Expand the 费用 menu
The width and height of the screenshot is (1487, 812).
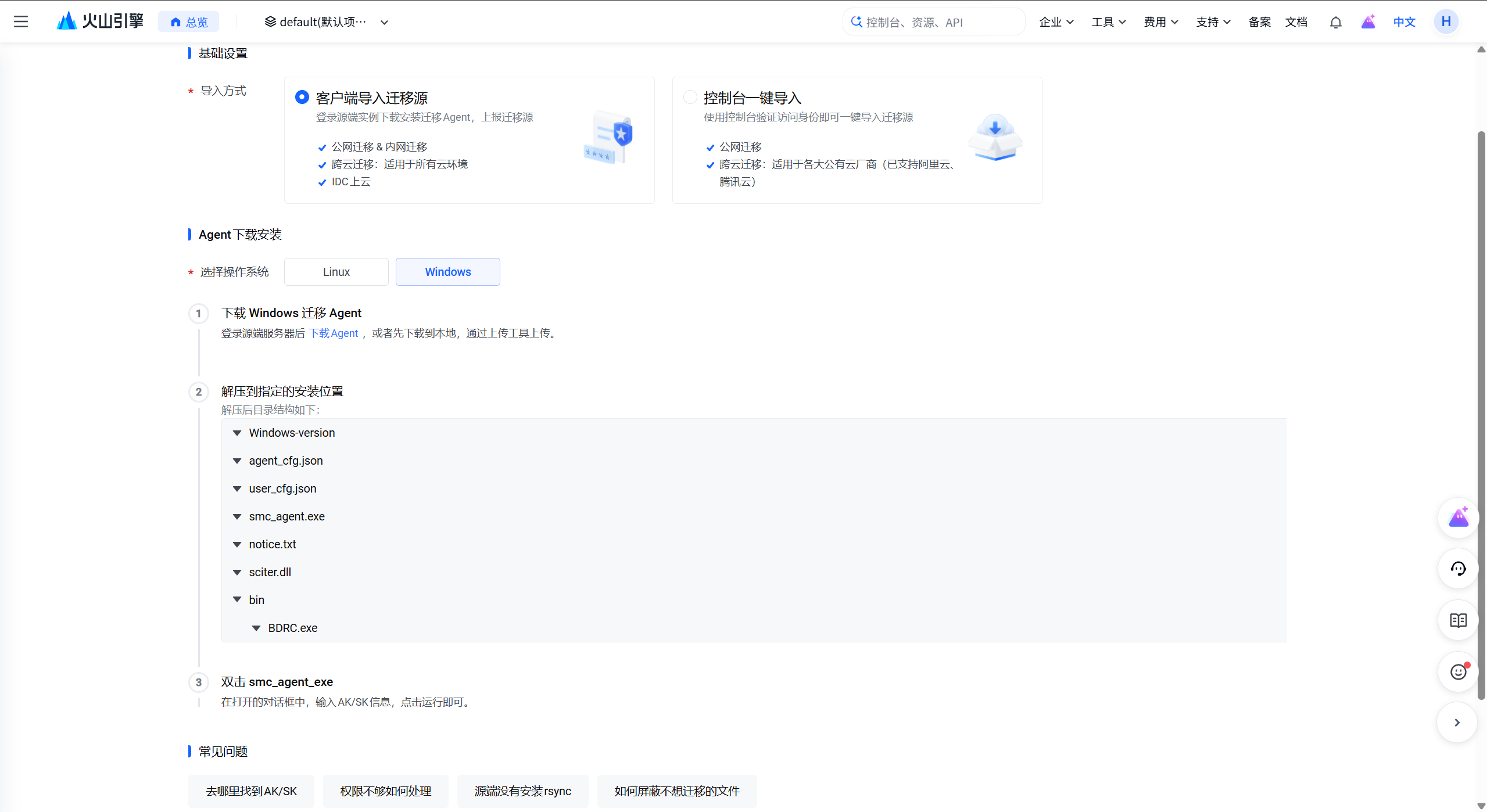[x=1160, y=22]
